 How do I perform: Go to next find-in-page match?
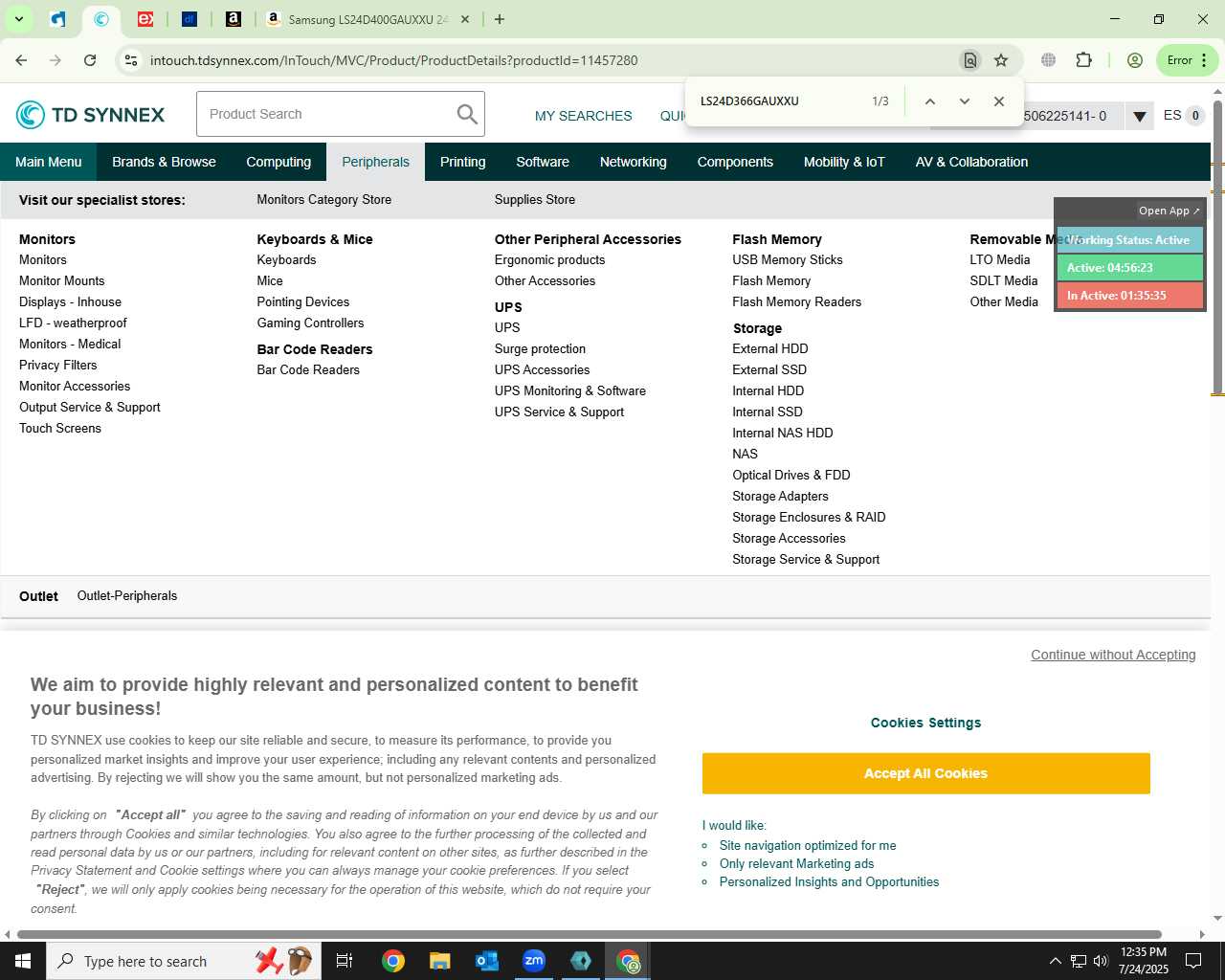coord(965,101)
